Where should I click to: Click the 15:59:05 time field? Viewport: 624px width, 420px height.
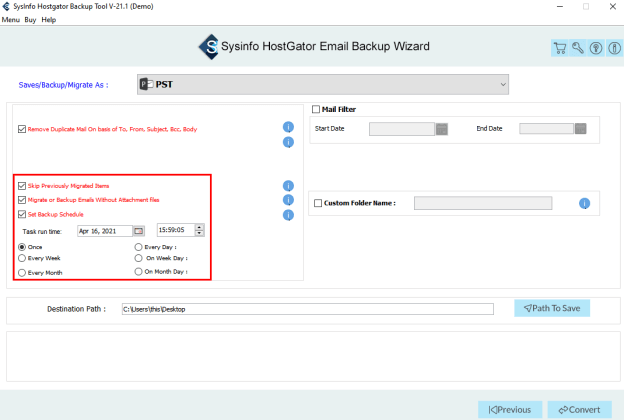coord(176,230)
